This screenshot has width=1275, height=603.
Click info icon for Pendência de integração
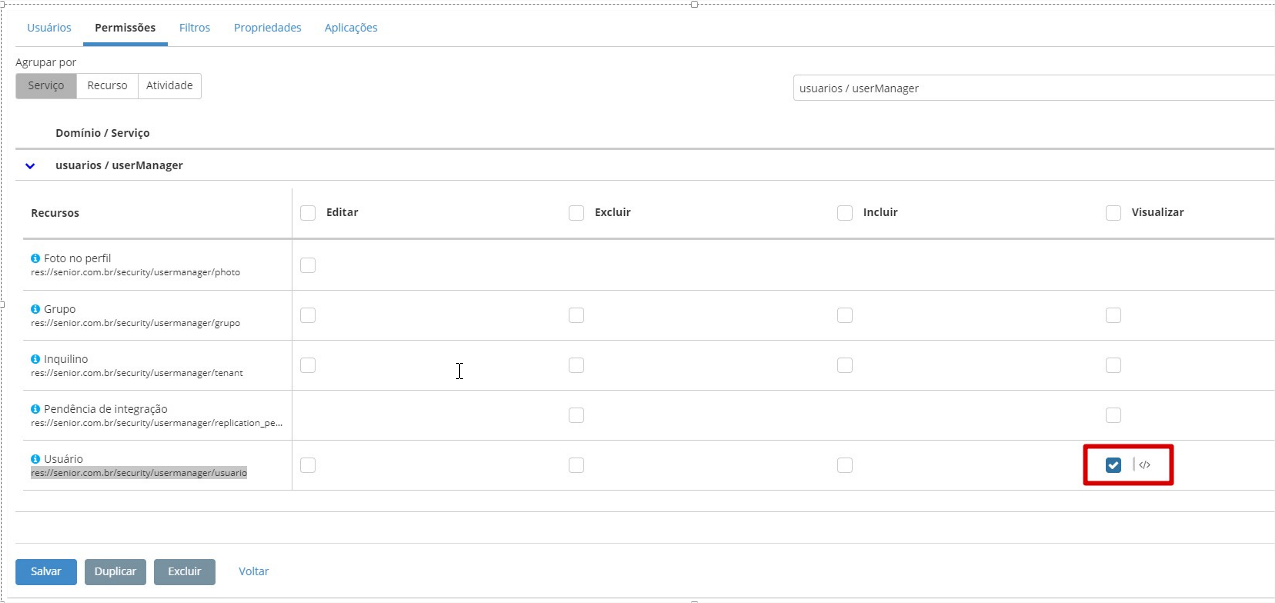tap(36, 409)
